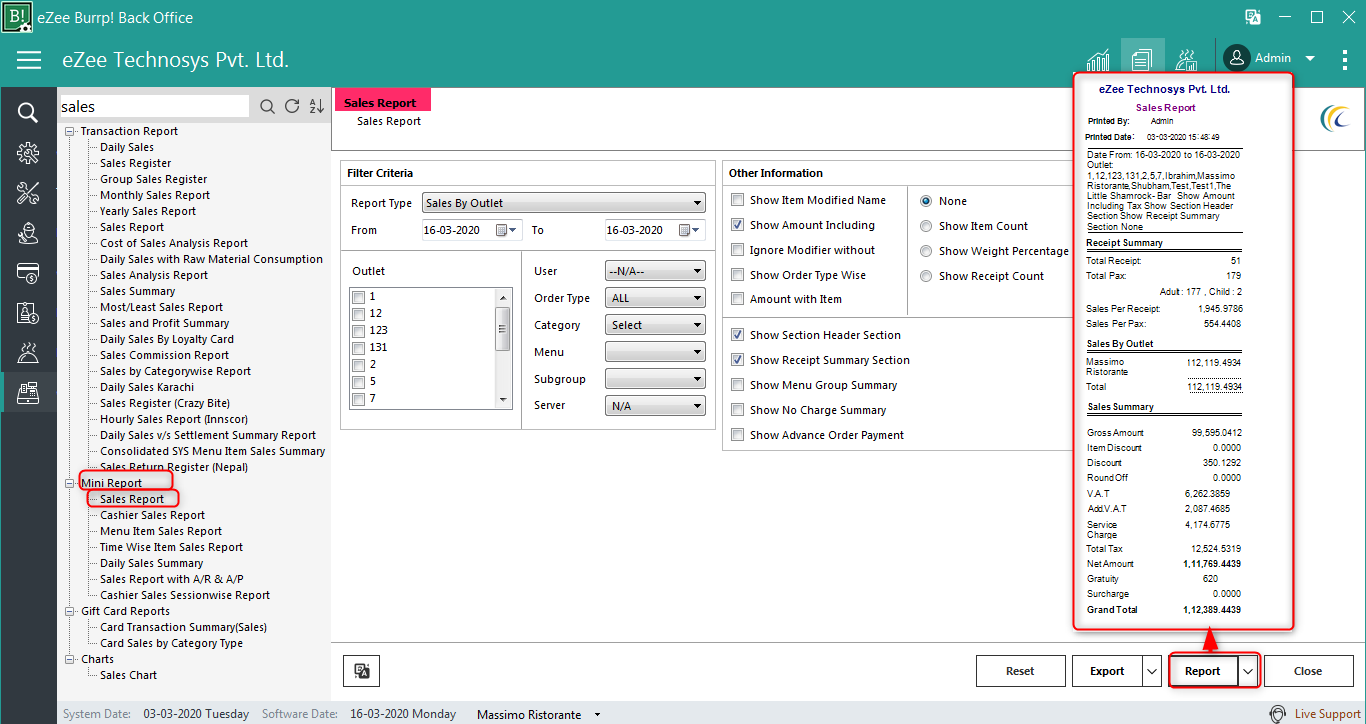Screen dimensions: 1366x724
Task: Open the invoice with dollar sidebar icon
Action: (28, 312)
